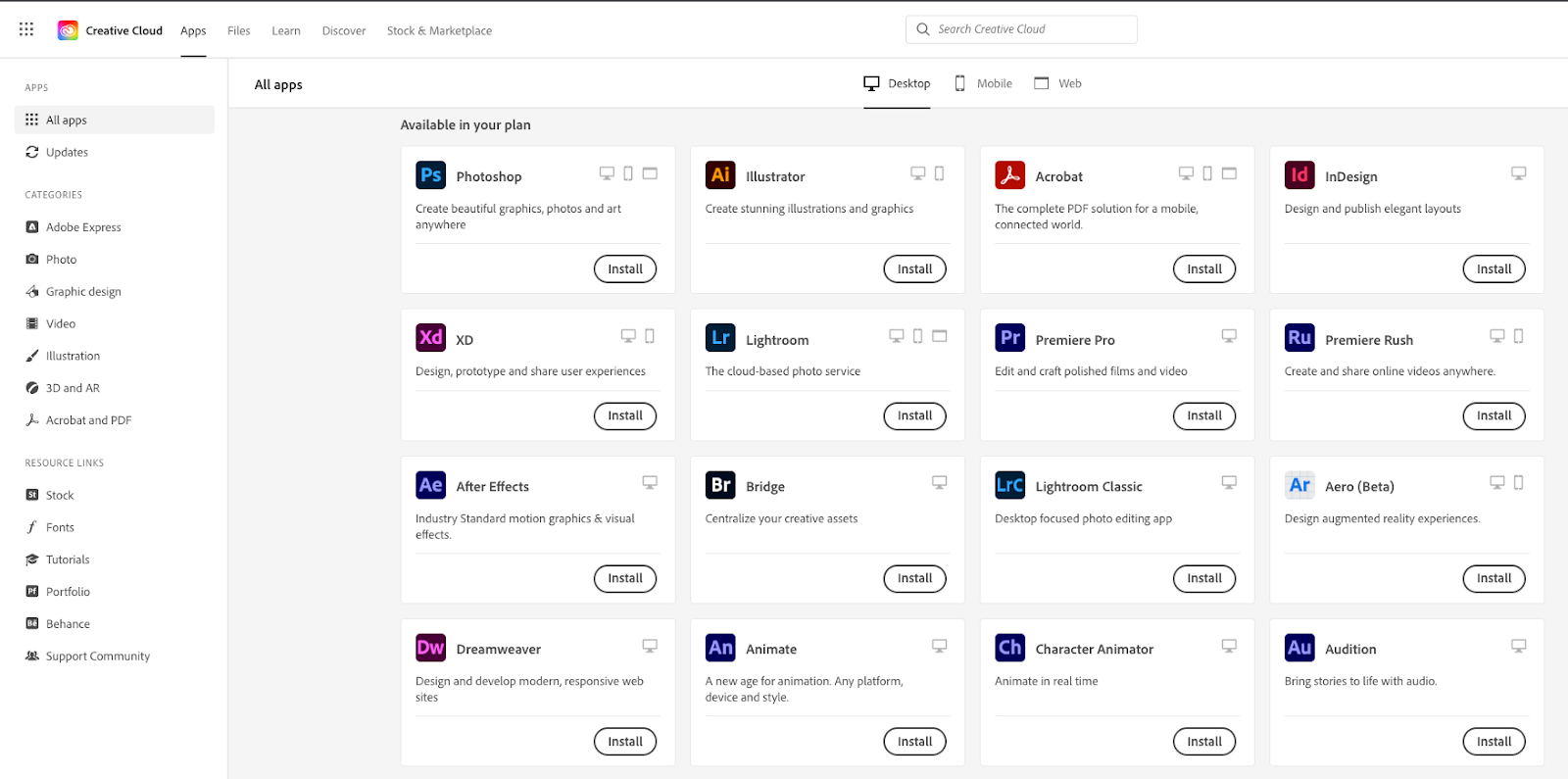Image resolution: width=1568 pixels, height=779 pixels.
Task: Open the Files tab
Action: (x=238, y=31)
